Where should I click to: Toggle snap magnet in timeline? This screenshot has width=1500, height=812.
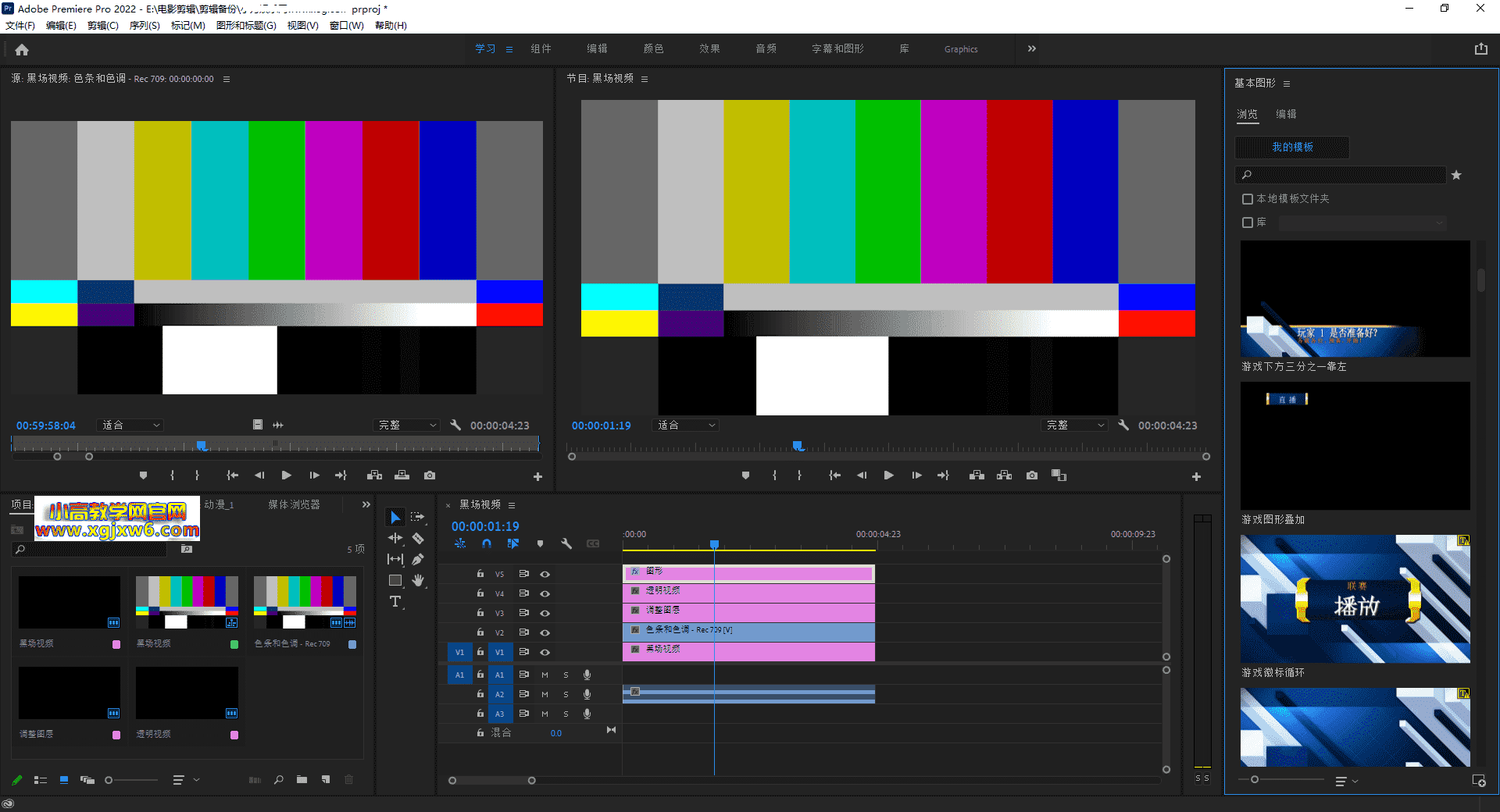(487, 543)
